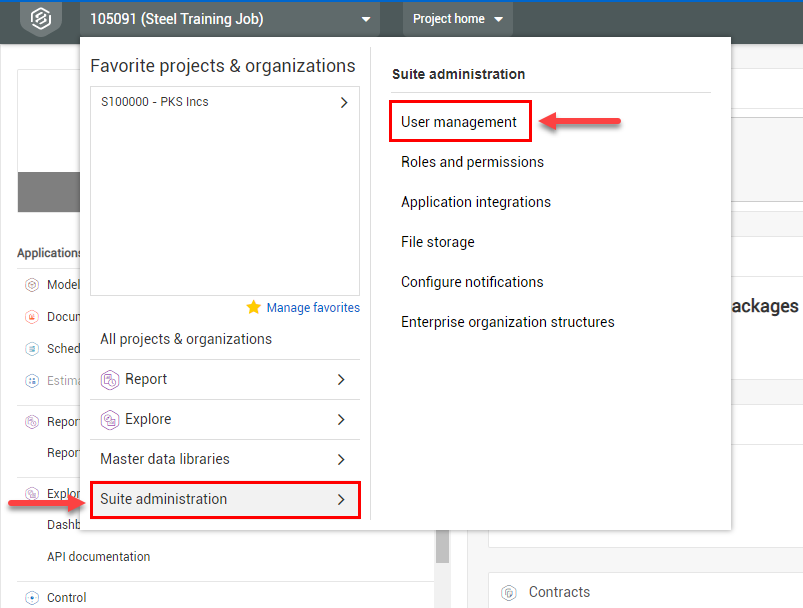Viewport: 803px width, 608px height.
Task: Click the Report icon in the menu
Action: [x=110, y=380]
